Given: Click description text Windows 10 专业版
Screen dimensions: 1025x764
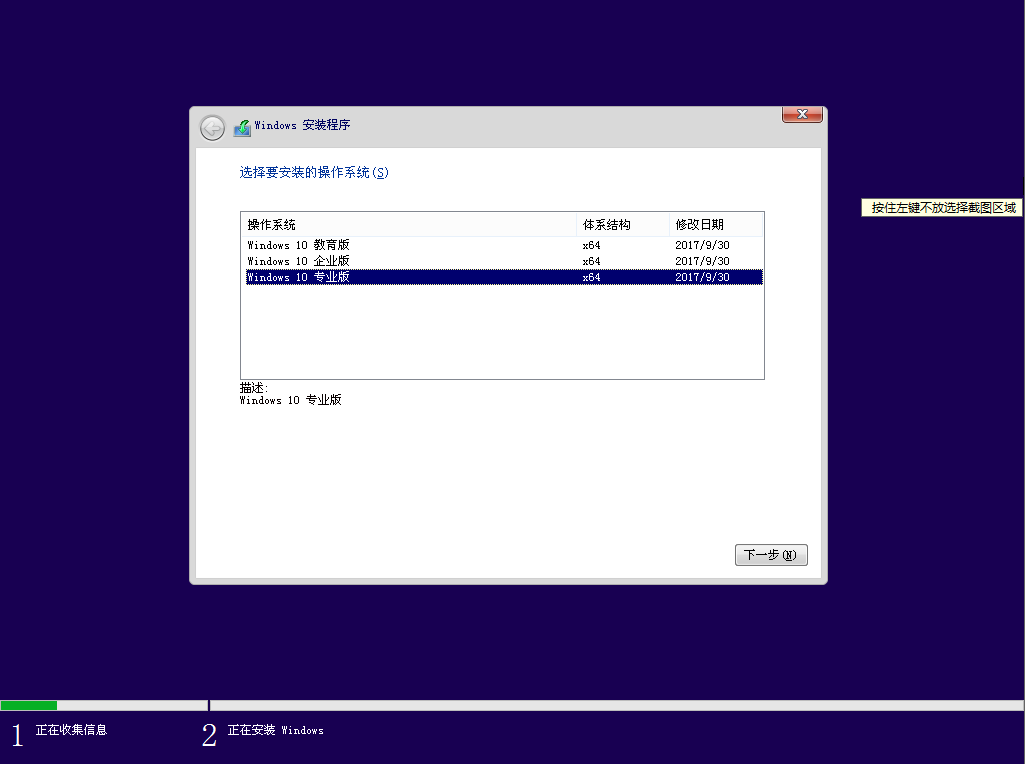Looking at the screenshot, I should pos(290,400).
